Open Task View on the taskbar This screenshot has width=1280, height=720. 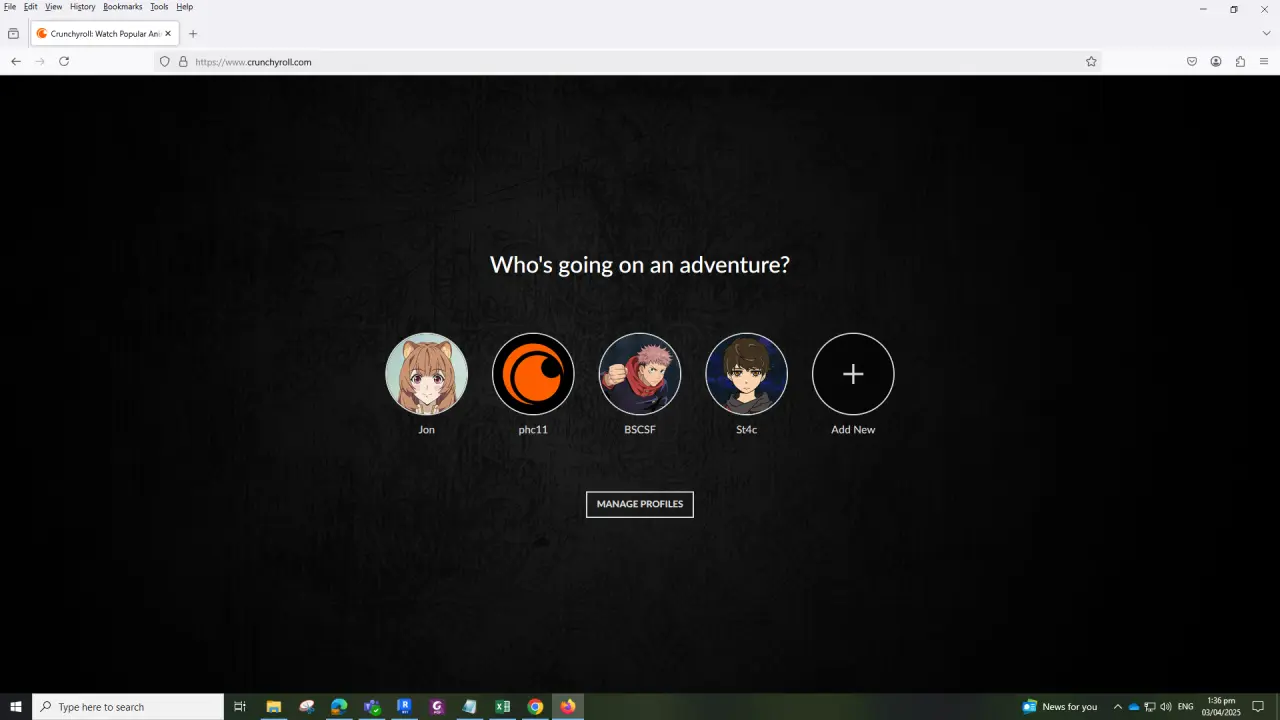pyautogui.click(x=240, y=707)
